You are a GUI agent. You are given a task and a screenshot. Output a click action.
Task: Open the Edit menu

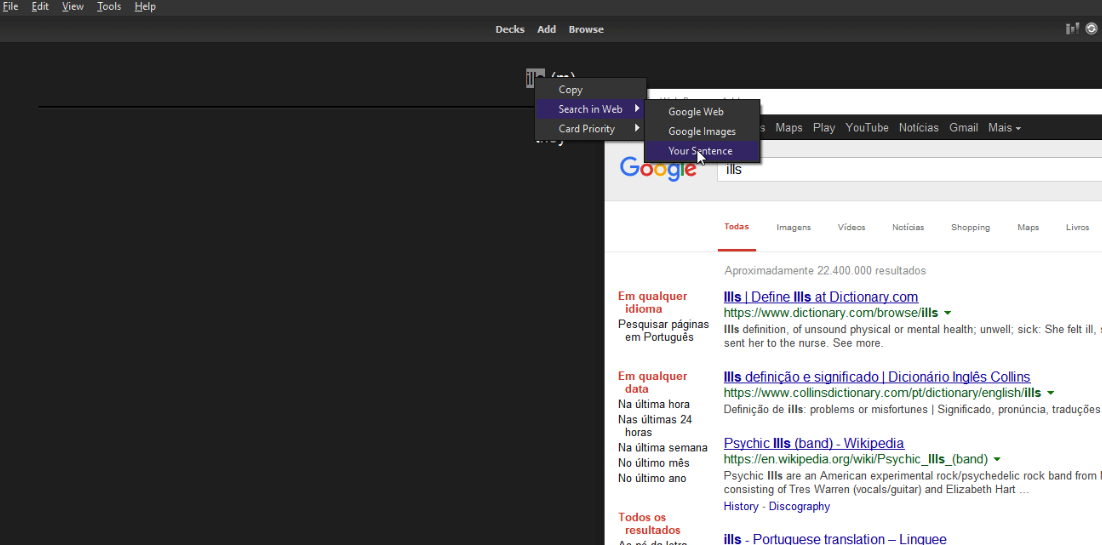(x=40, y=6)
